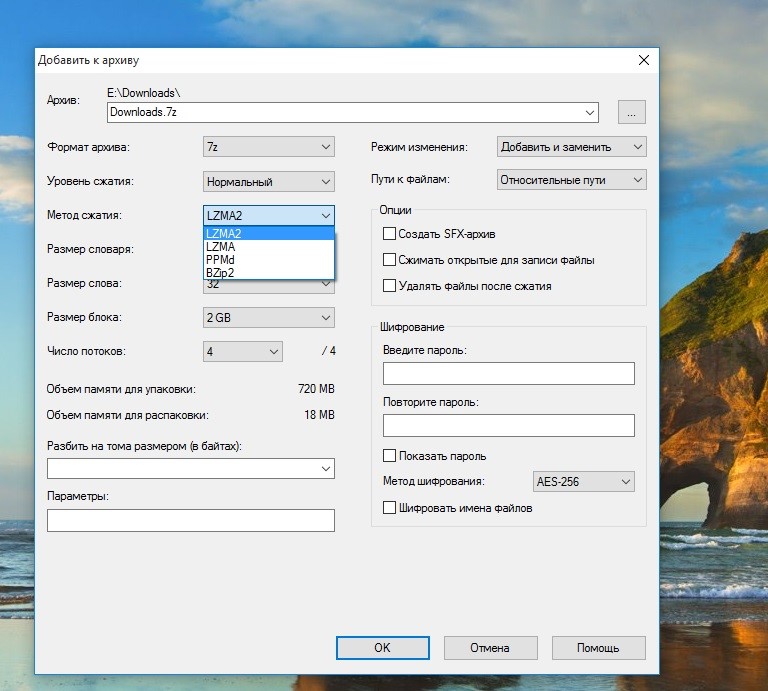This screenshot has height=691, width=768.
Task: Click the browse button next to archive path
Action: 631,112
